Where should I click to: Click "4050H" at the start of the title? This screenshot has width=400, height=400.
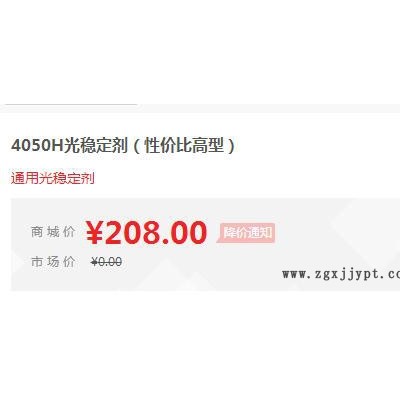[37, 146]
